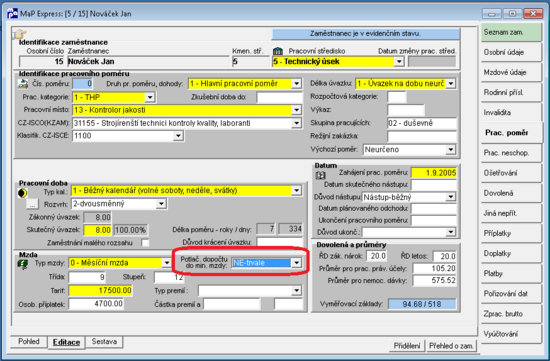This screenshot has height=361, width=550.
Task: Click the moon icon beside Typ kal.
Action: 22,193
